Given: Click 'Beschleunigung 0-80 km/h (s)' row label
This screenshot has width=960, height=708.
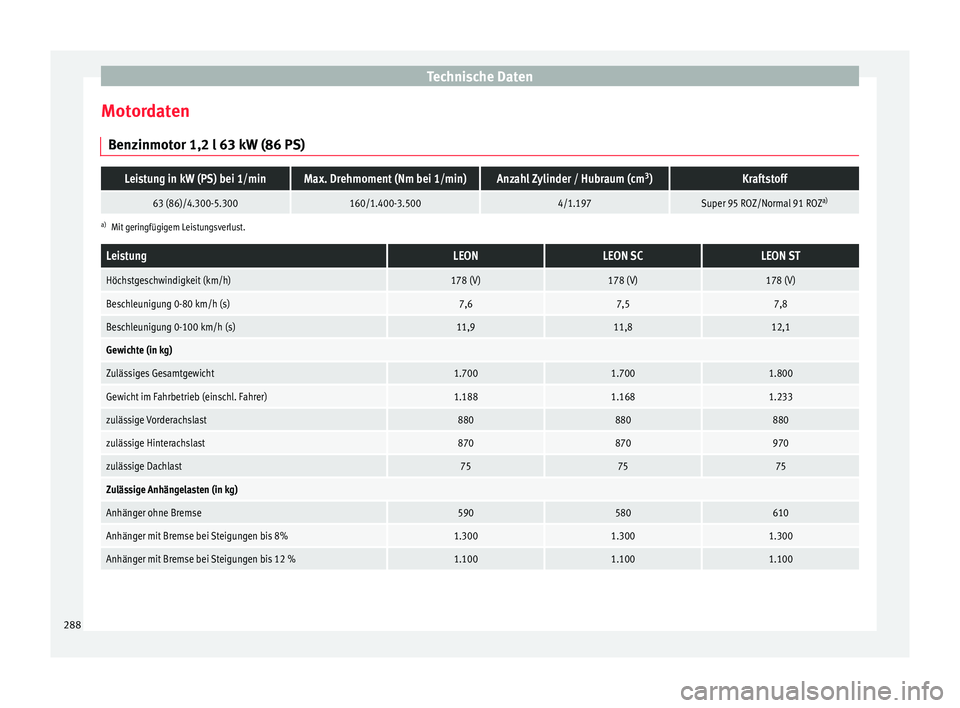Looking at the screenshot, I should coord(168,304).
